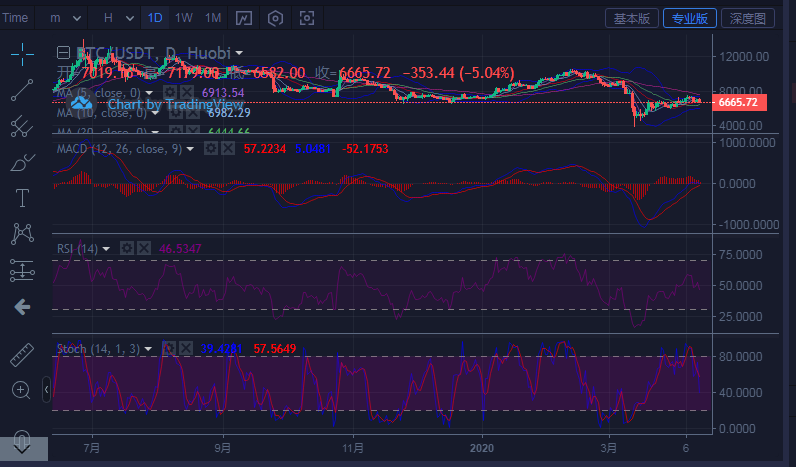Click the 7月 label on time axis

coord(92,448)
